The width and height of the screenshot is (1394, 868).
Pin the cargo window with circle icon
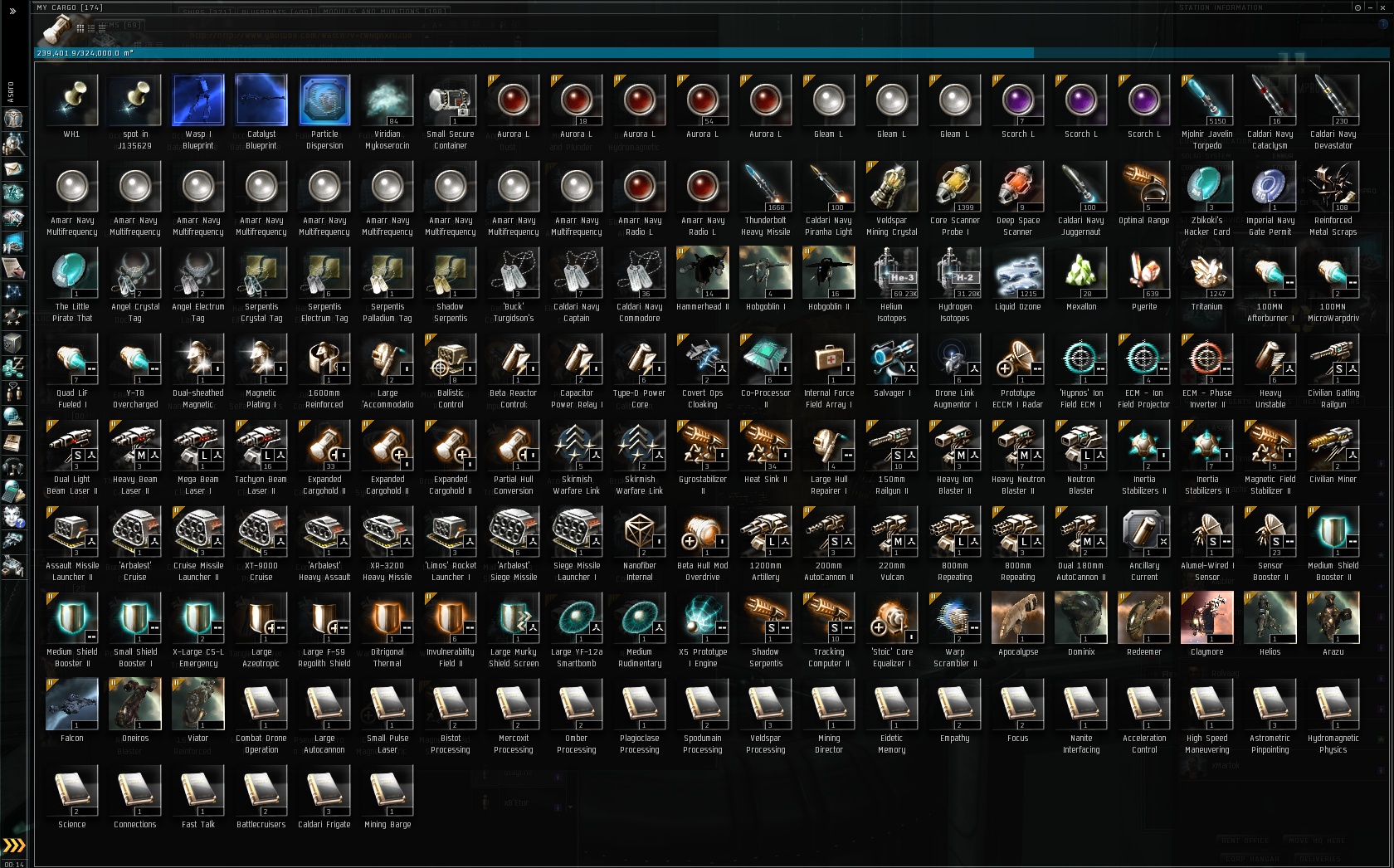tap(1358, 7)
